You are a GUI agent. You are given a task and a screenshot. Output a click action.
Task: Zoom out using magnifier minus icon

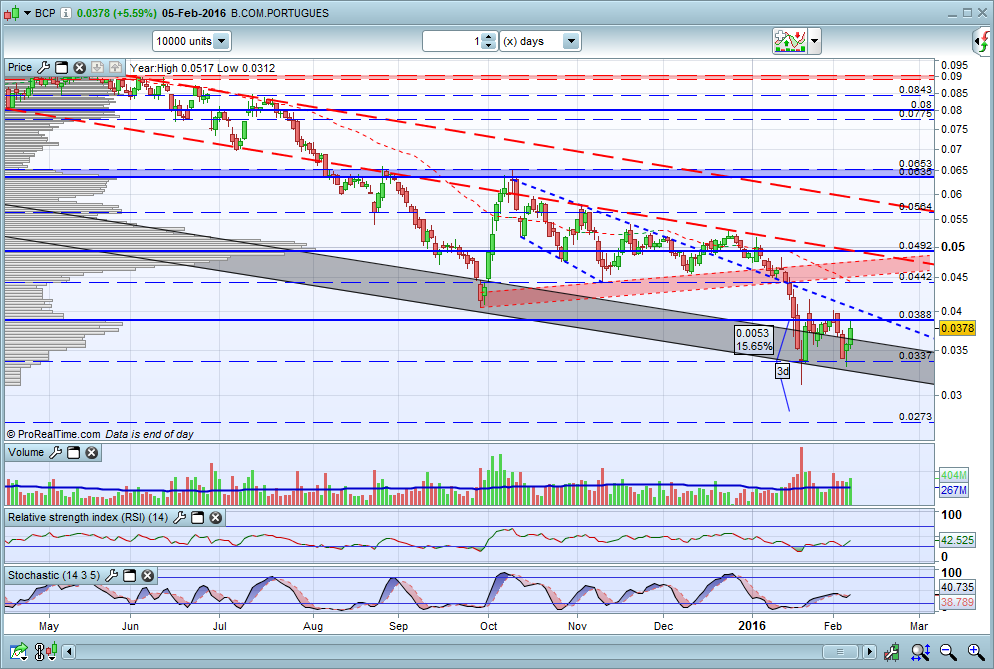coord(948,651)
